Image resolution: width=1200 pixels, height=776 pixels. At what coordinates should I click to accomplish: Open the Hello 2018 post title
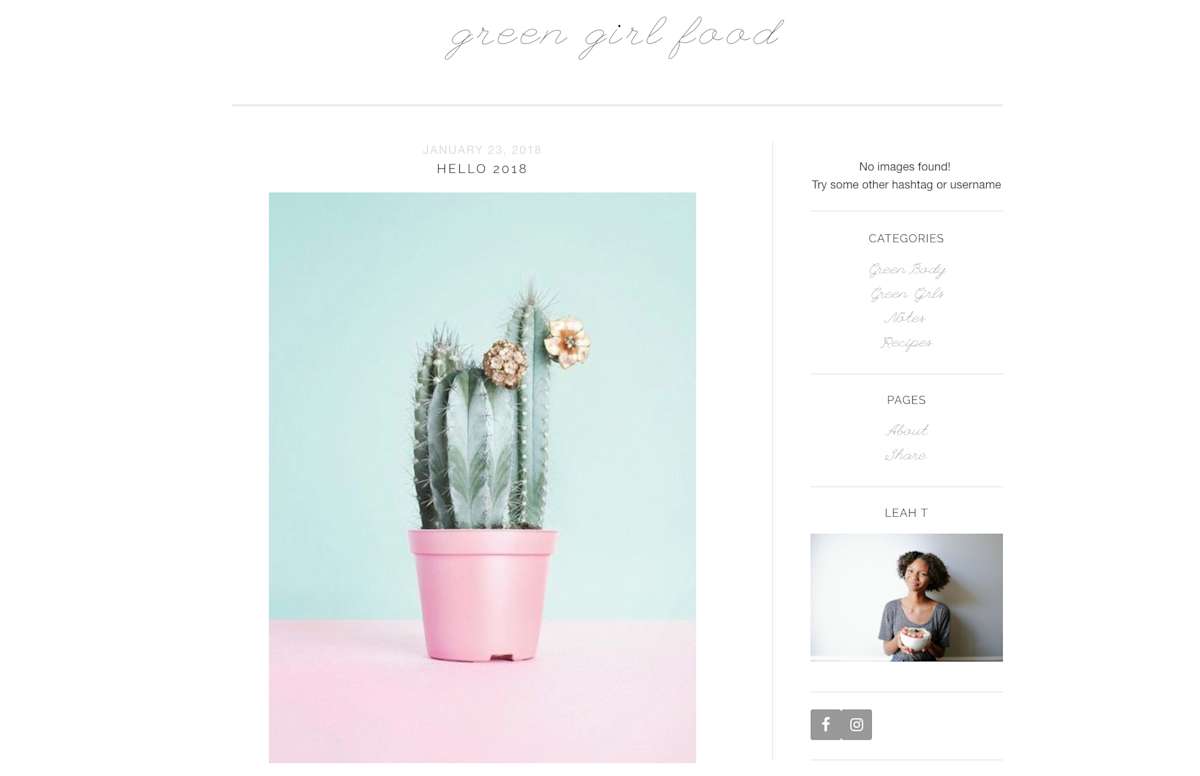[482, 169]
